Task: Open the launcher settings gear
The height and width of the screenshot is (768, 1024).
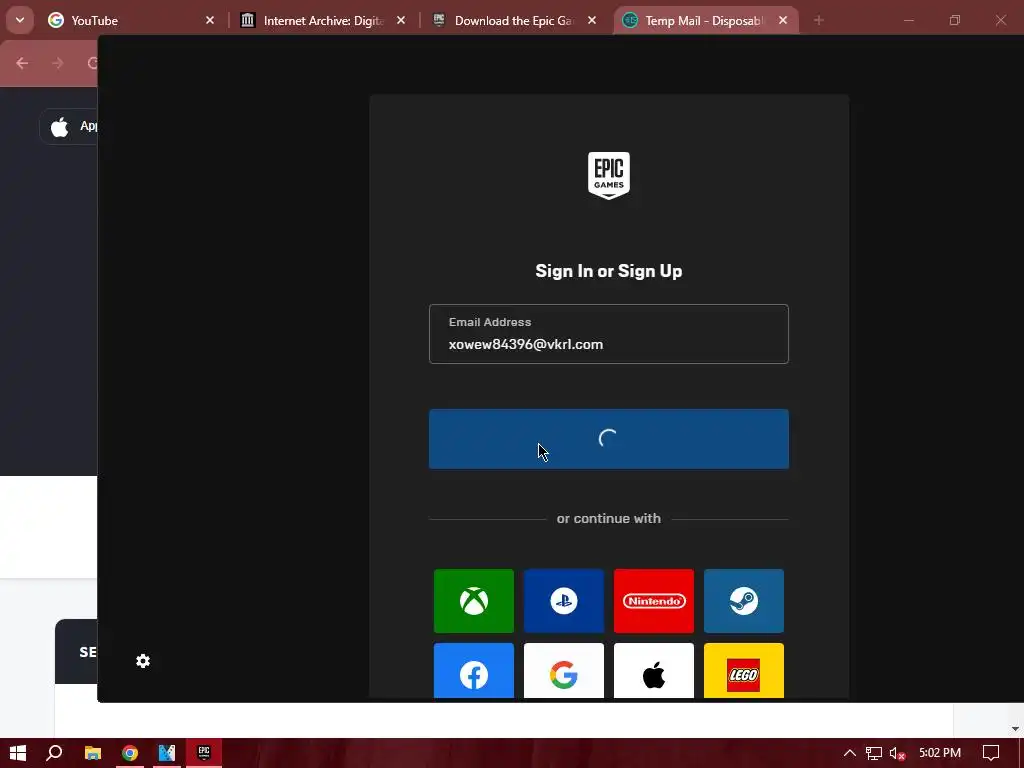Action: [x=143, y=661]
